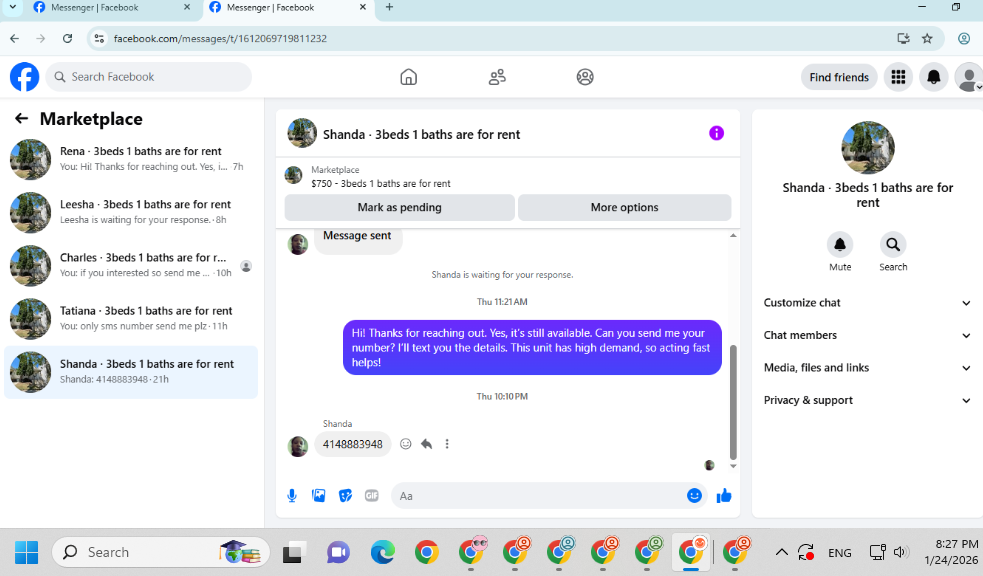
Task: Mute this conversation with the bell icon
Action: pyautogui.click(x=840, y=244)
